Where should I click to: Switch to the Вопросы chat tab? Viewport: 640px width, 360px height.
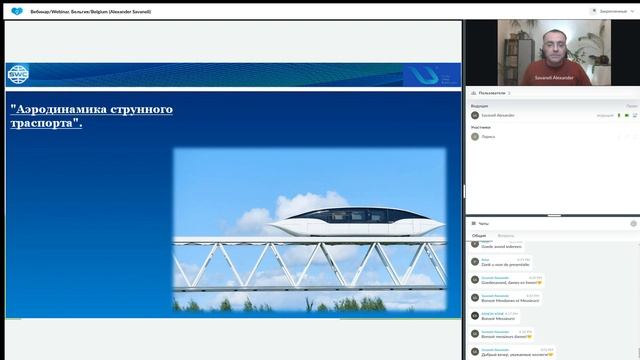coord(506,236)
